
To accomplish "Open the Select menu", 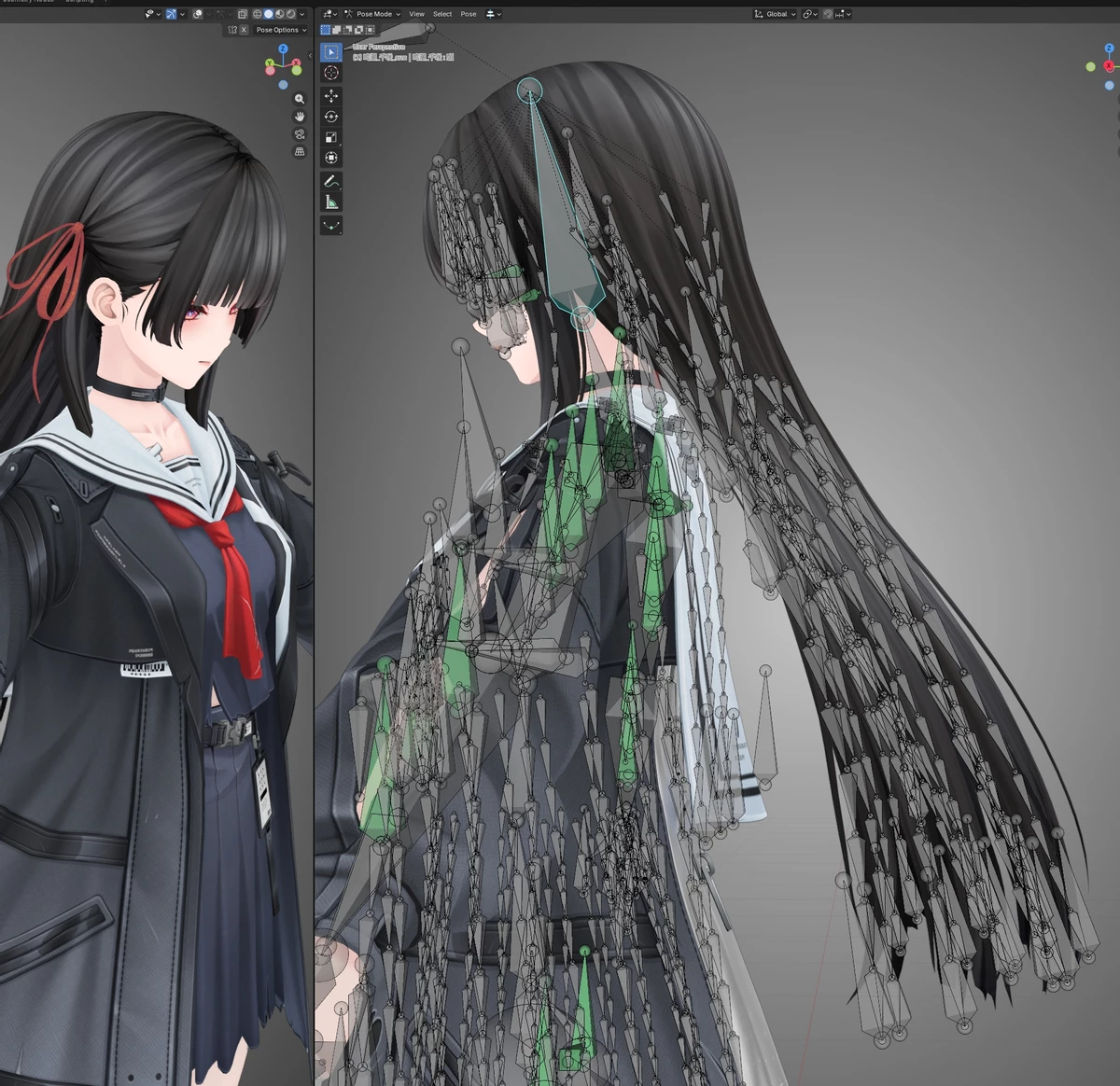I will point(442,14).
